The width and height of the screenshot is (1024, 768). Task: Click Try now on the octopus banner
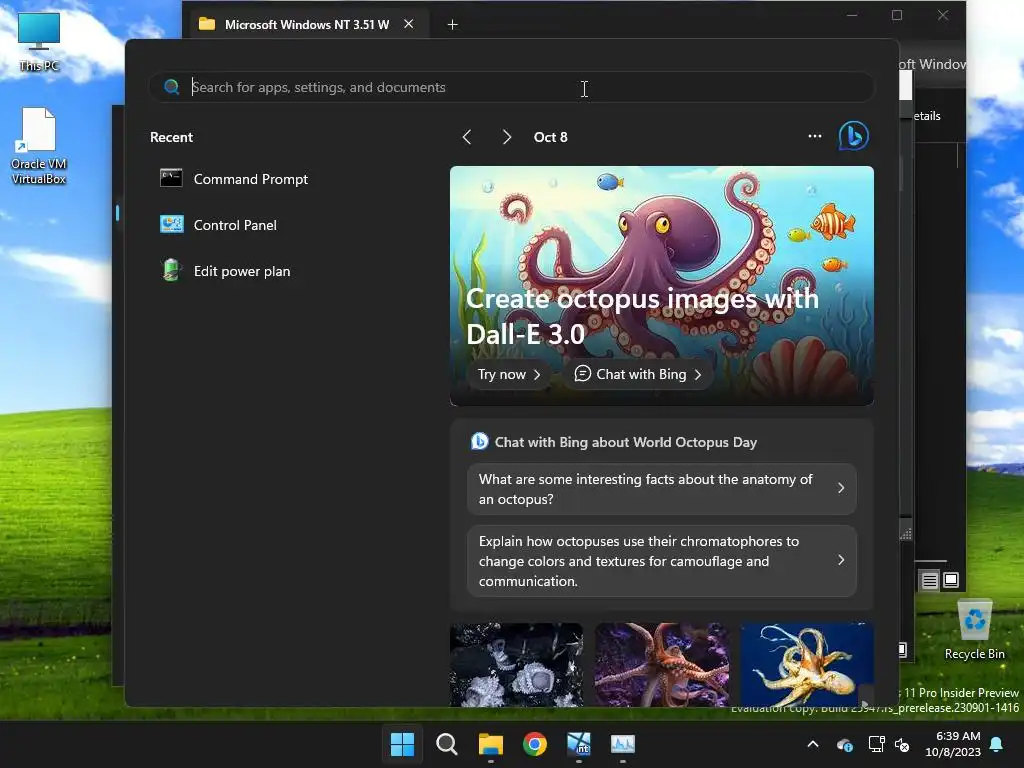point(509,374)
